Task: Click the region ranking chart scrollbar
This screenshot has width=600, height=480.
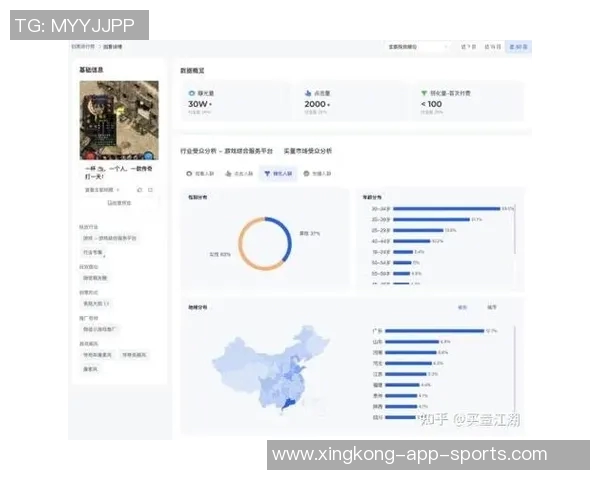Action: coord(515,369)
